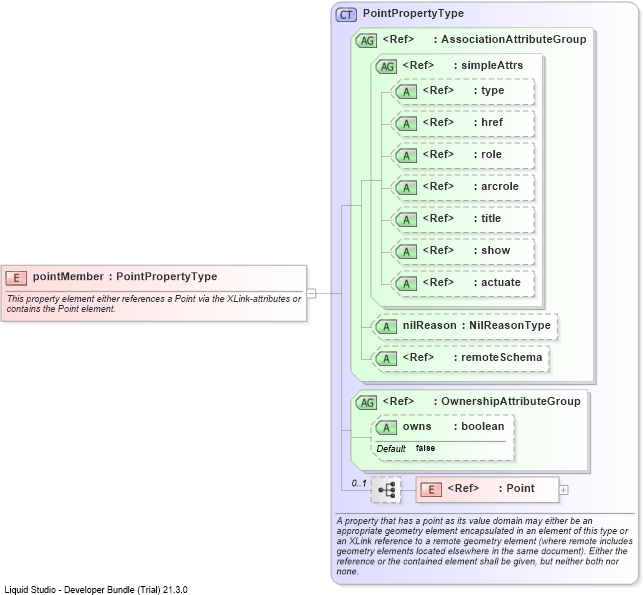Select pointMember : PointPropertyType label
643x595 pixels.
(x=125, y=276)
